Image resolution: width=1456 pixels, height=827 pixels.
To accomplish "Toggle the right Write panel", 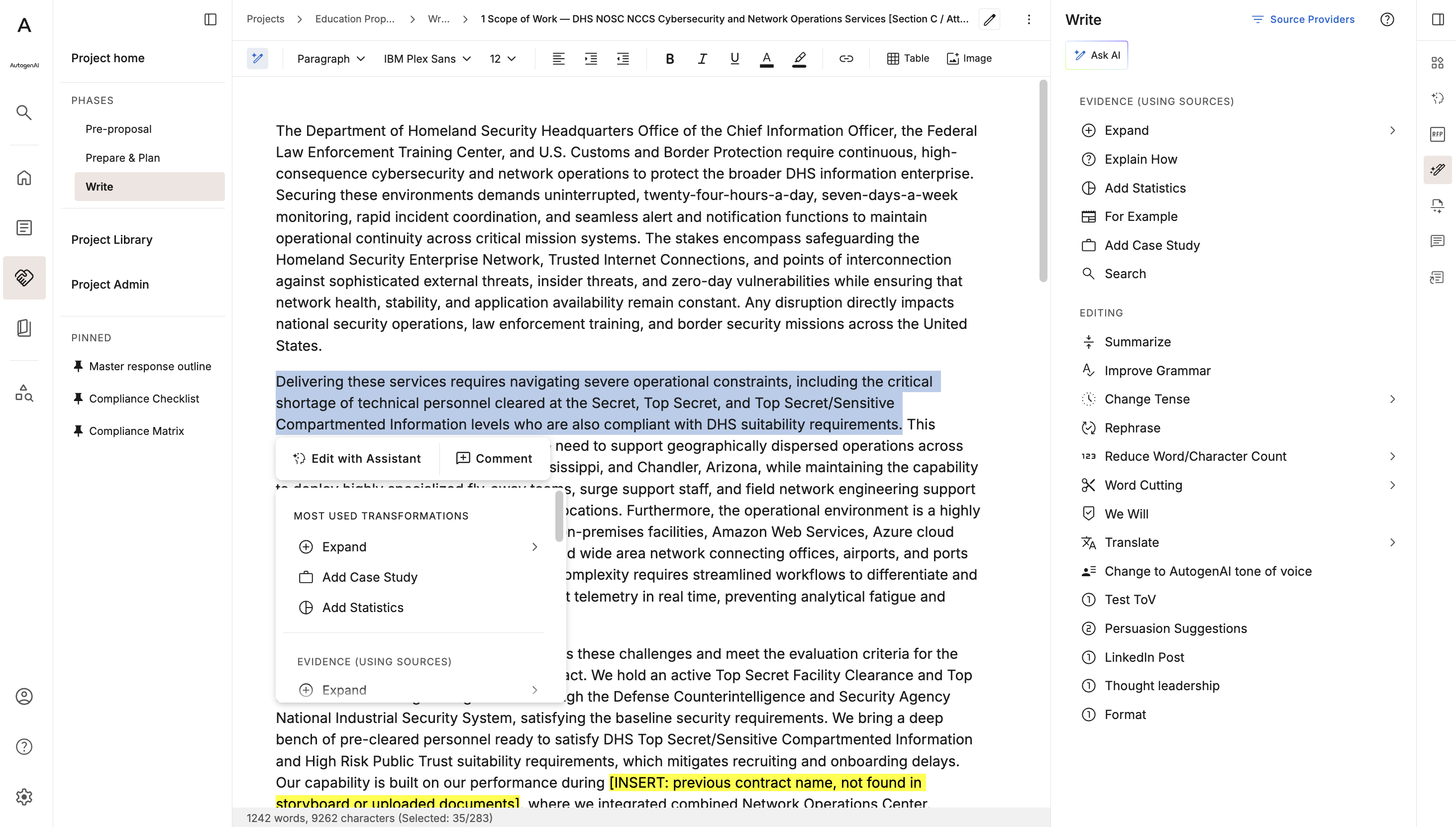I will coord(1437,19).
